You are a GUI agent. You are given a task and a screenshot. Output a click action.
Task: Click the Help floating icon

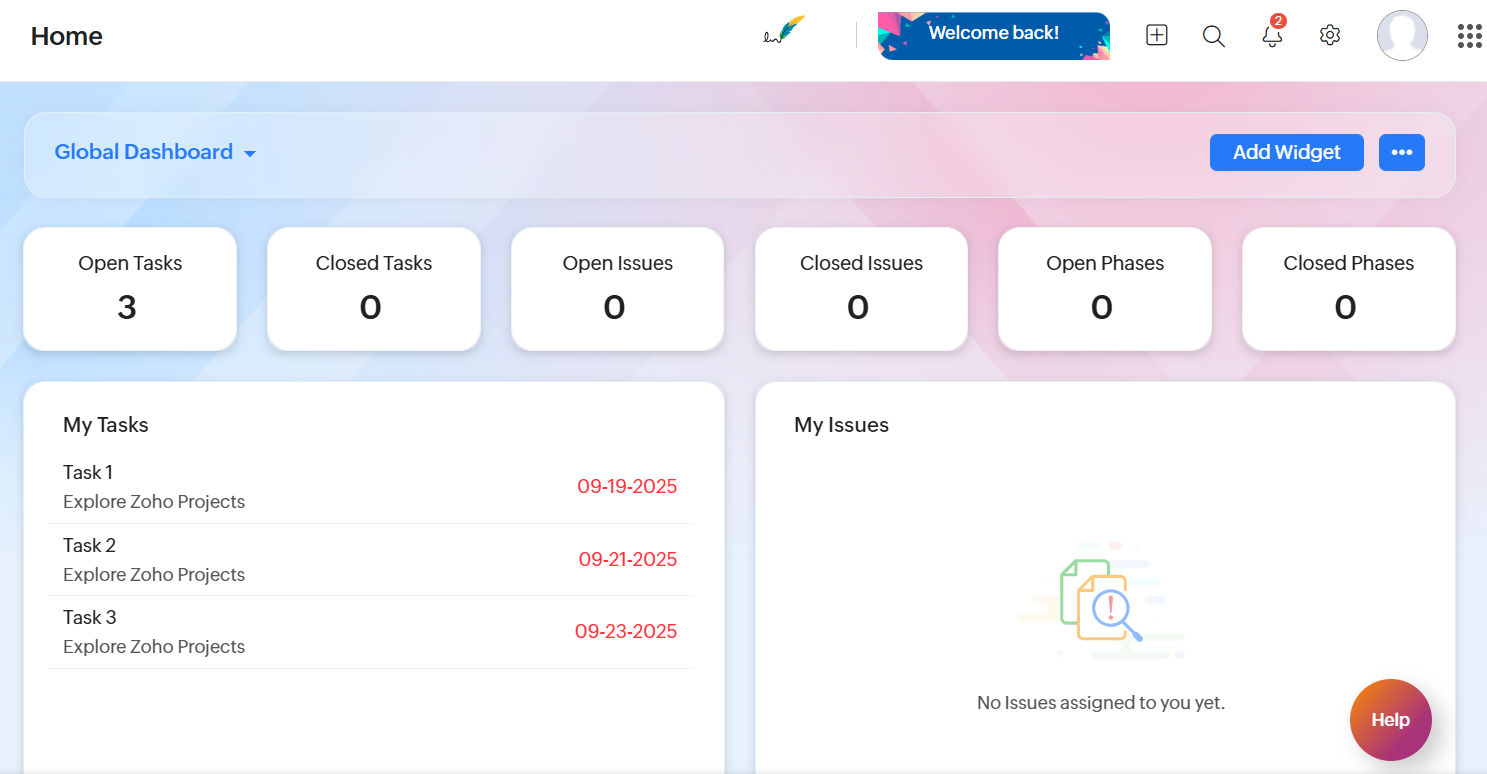click(1390, 719)
